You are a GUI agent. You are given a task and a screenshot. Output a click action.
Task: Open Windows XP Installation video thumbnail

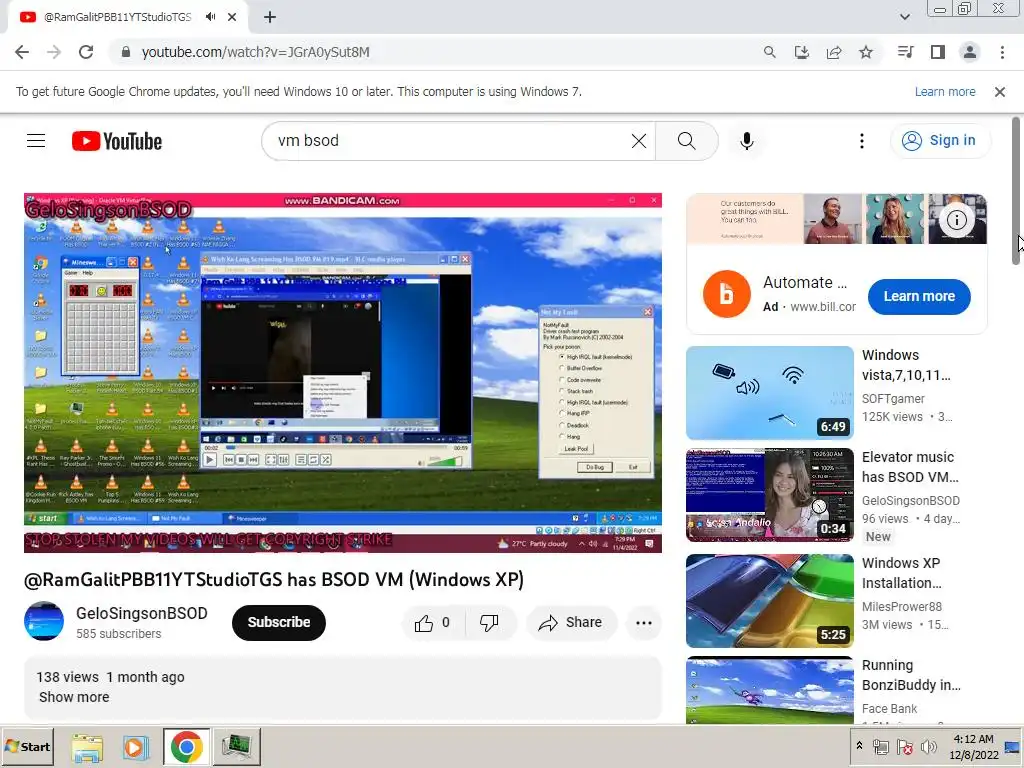coord(769,600)
